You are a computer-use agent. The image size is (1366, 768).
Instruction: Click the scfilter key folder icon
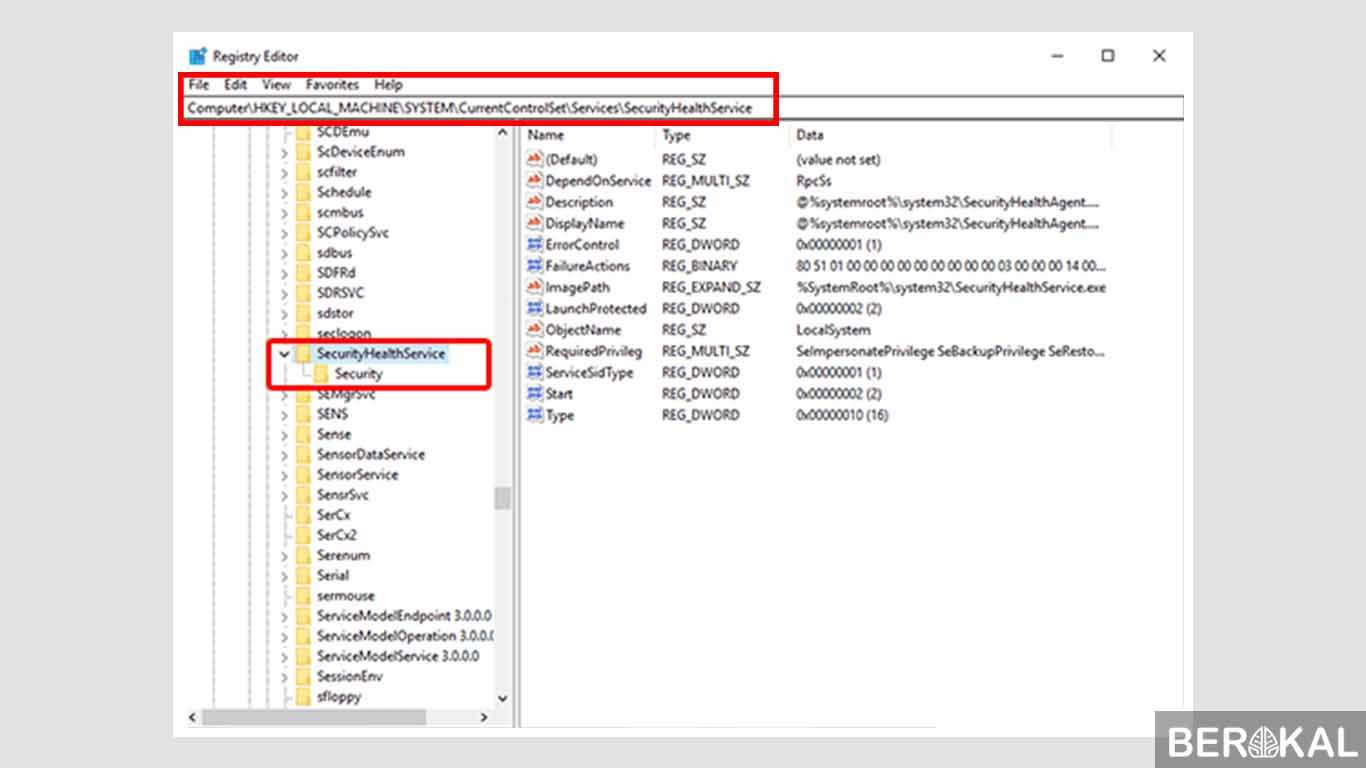click(x=303, y=172)
